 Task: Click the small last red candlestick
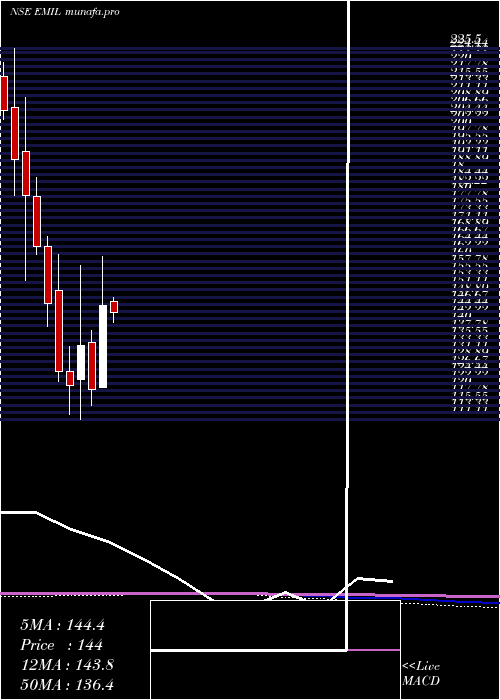click(x=114, y=307)
